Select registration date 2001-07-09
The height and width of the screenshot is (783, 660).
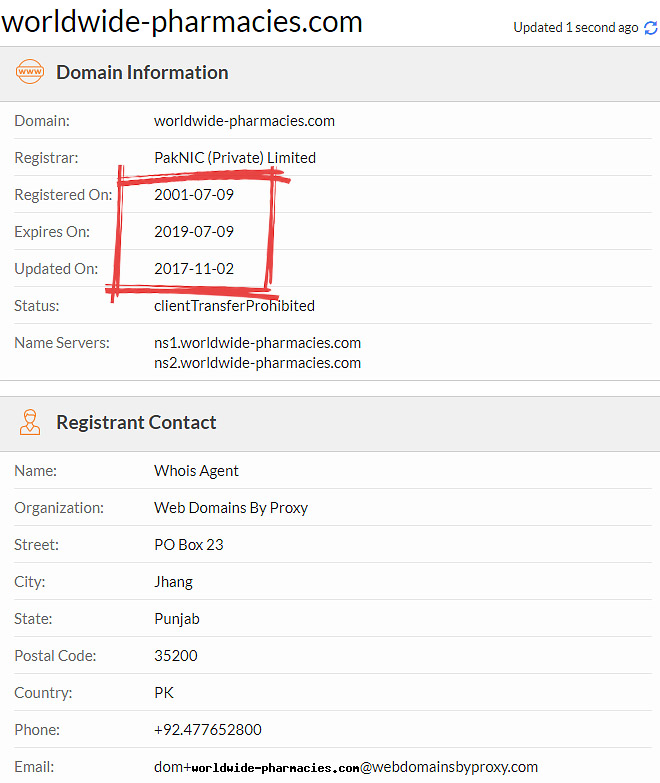tap(194, 195)
